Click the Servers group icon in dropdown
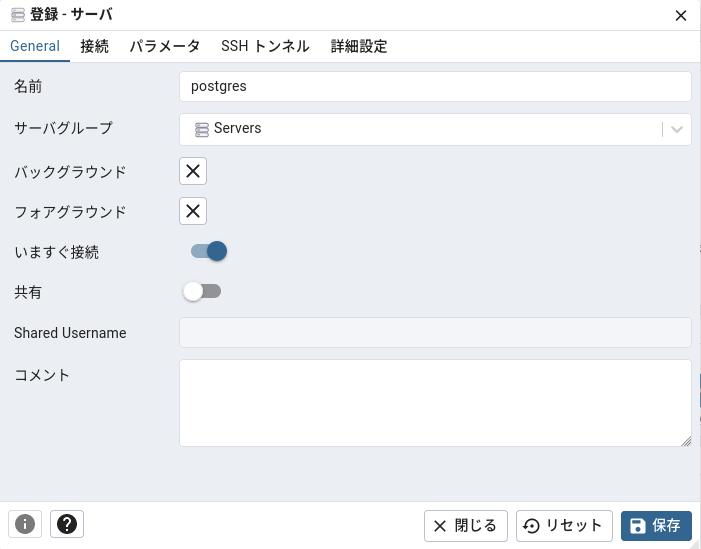 [x=202, y=129]
